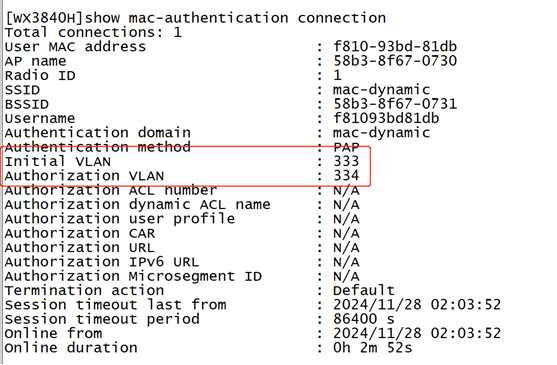Click the Authentication domain value mac-dynamic

(382, 133)
